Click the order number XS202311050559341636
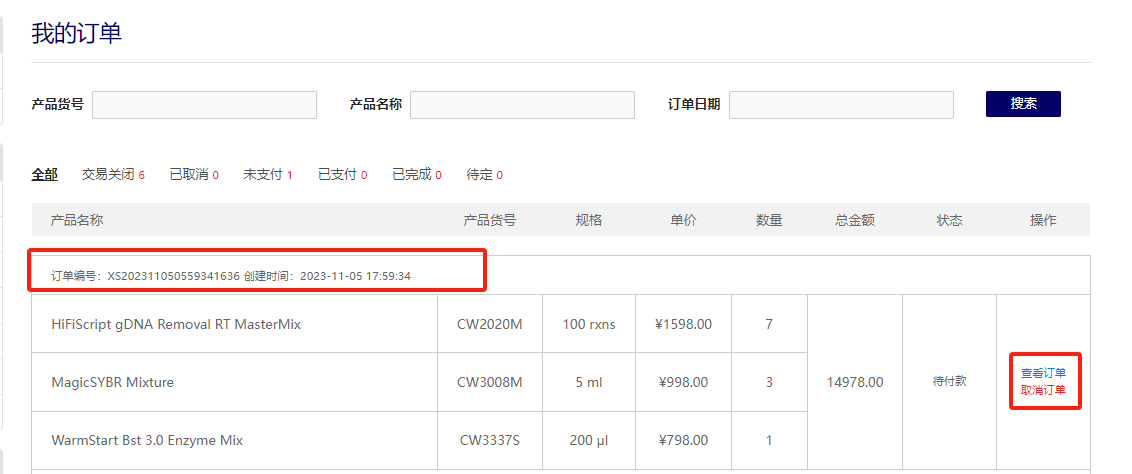The image size is (1132, 474). pos(173,275)
